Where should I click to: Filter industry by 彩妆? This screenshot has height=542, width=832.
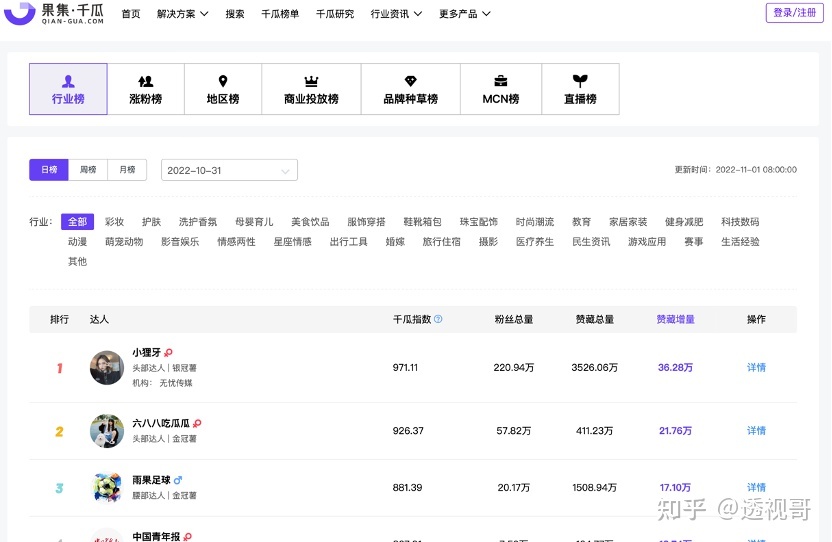coord(115,222)
